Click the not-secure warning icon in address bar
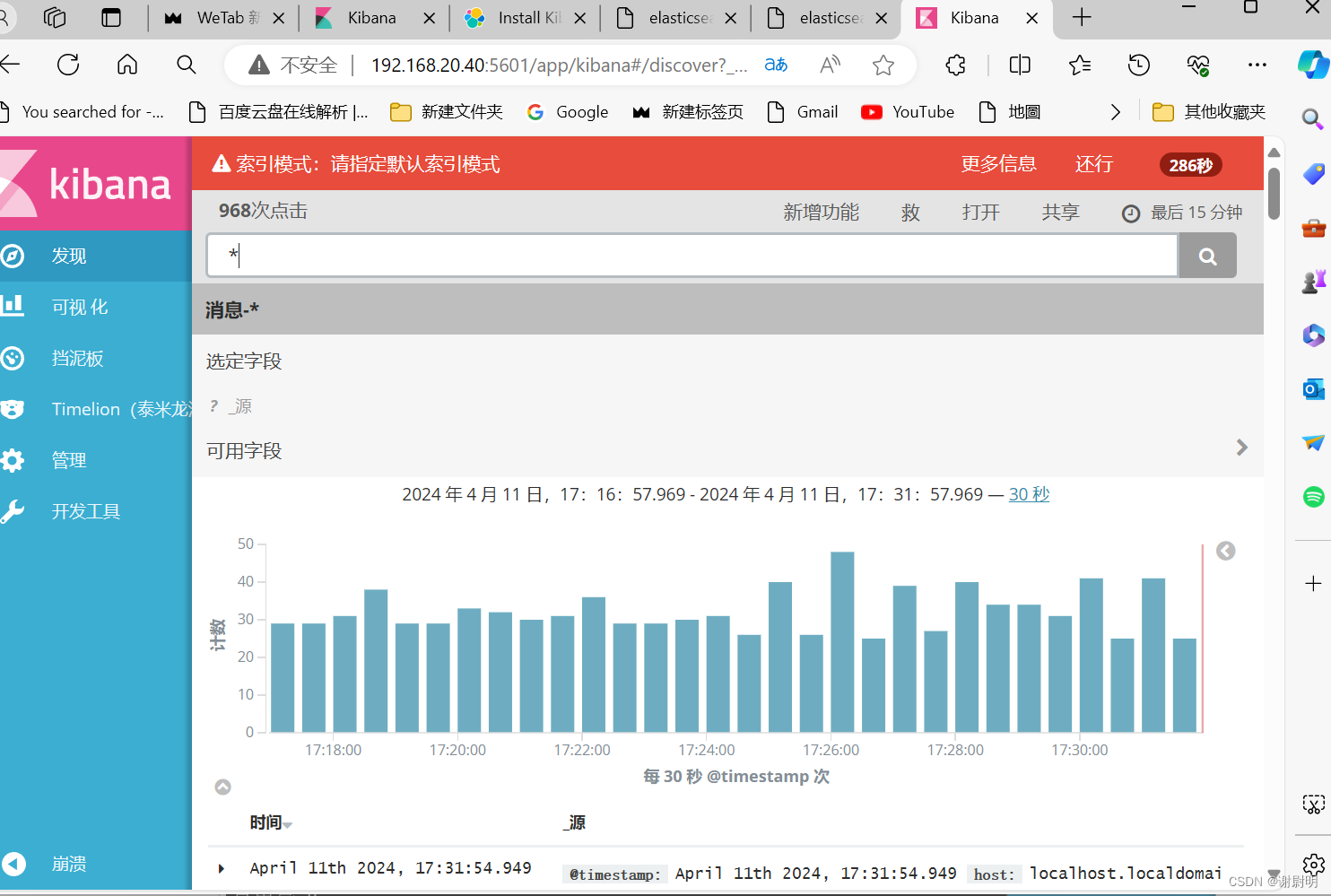Viewport: 1331px width, 896px height. pyautogui.click(x=259, y=65)
